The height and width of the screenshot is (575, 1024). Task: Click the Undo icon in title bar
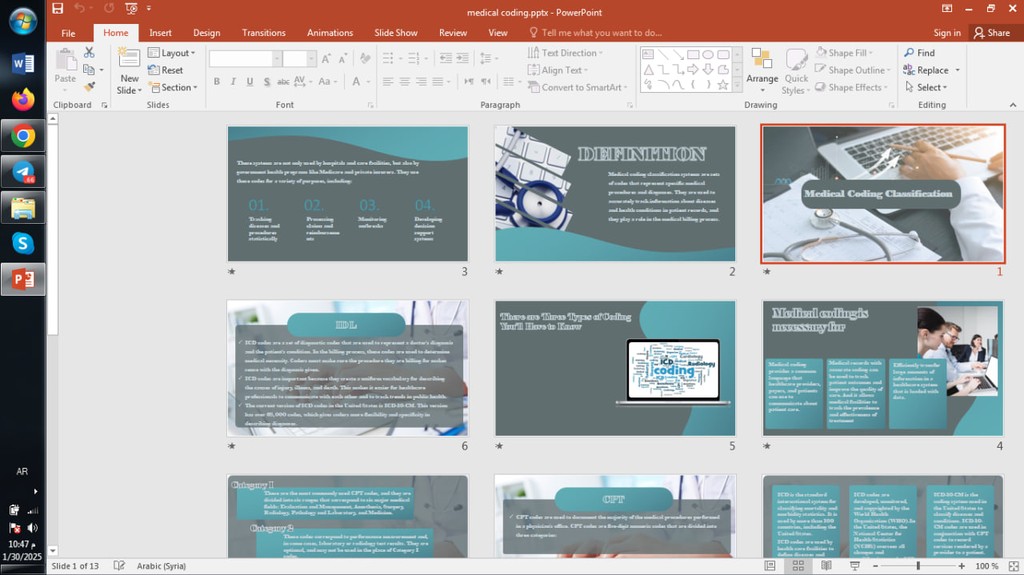tap(80, 8)
